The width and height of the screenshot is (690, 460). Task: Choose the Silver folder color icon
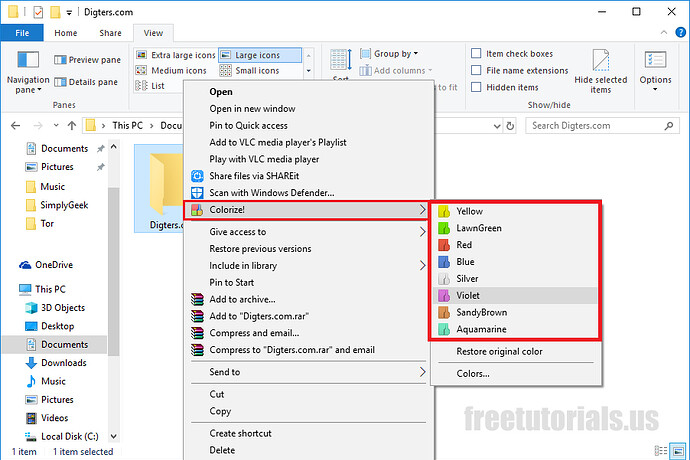(444, 279)
